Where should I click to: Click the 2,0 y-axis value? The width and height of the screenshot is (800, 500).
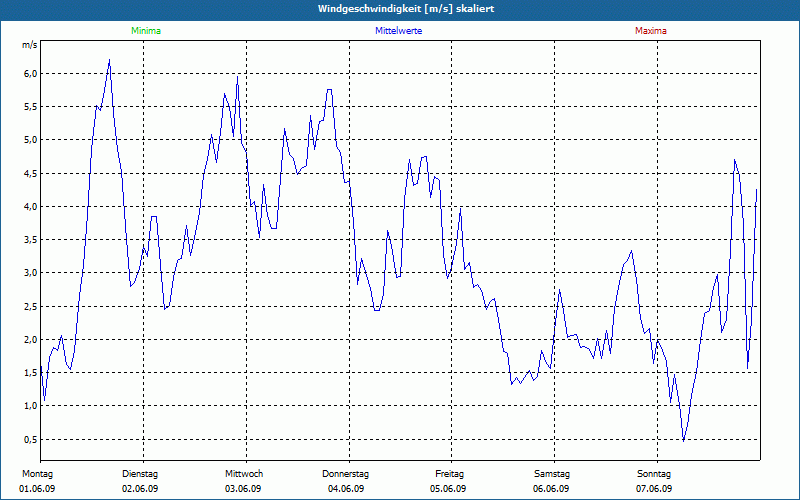(x=31, y=339)
